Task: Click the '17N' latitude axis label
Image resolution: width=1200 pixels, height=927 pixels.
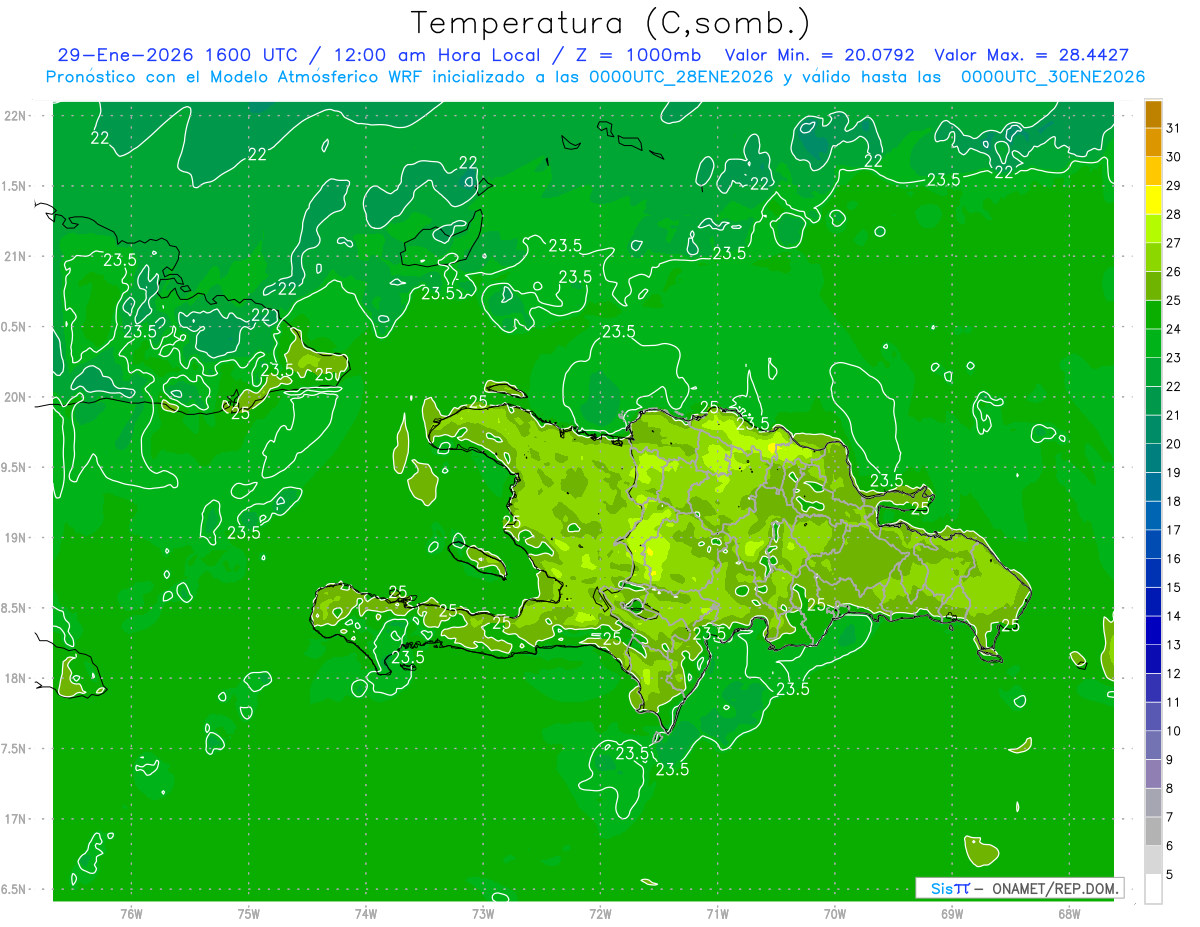Action: point(17,819)
